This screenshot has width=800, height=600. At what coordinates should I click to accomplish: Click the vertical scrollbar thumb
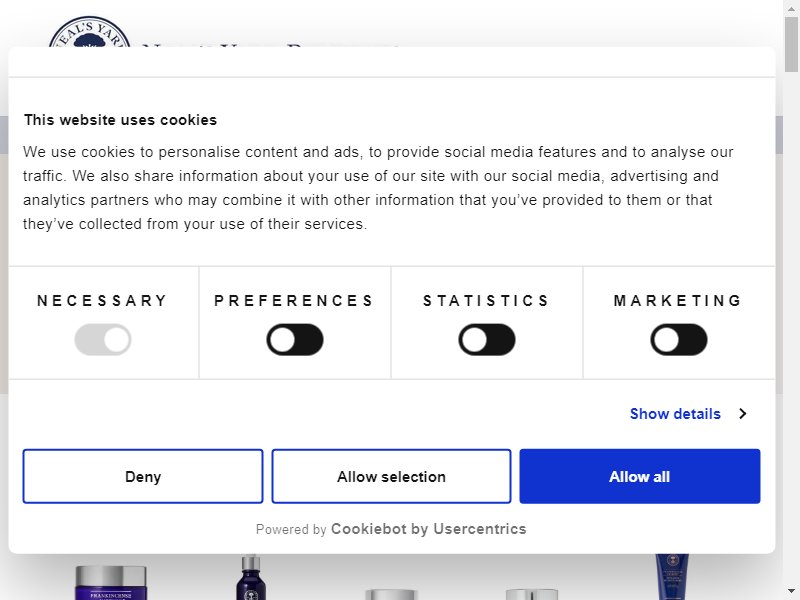coord(792,44)
